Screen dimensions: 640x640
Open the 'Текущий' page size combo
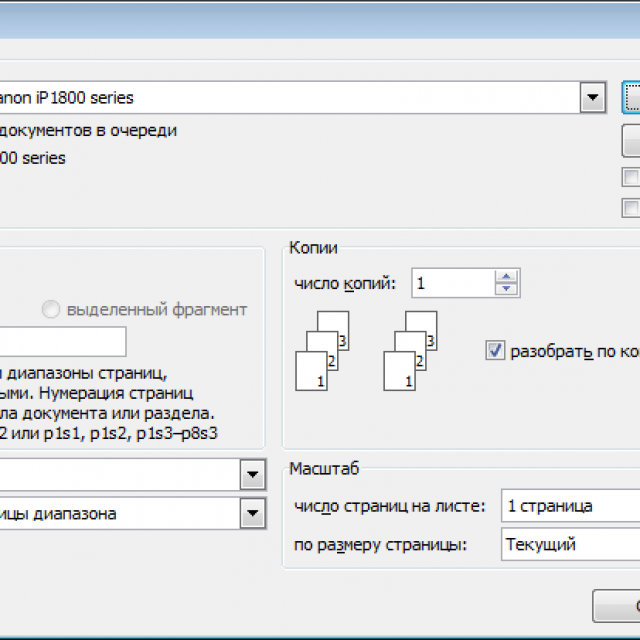coord(571,544)
